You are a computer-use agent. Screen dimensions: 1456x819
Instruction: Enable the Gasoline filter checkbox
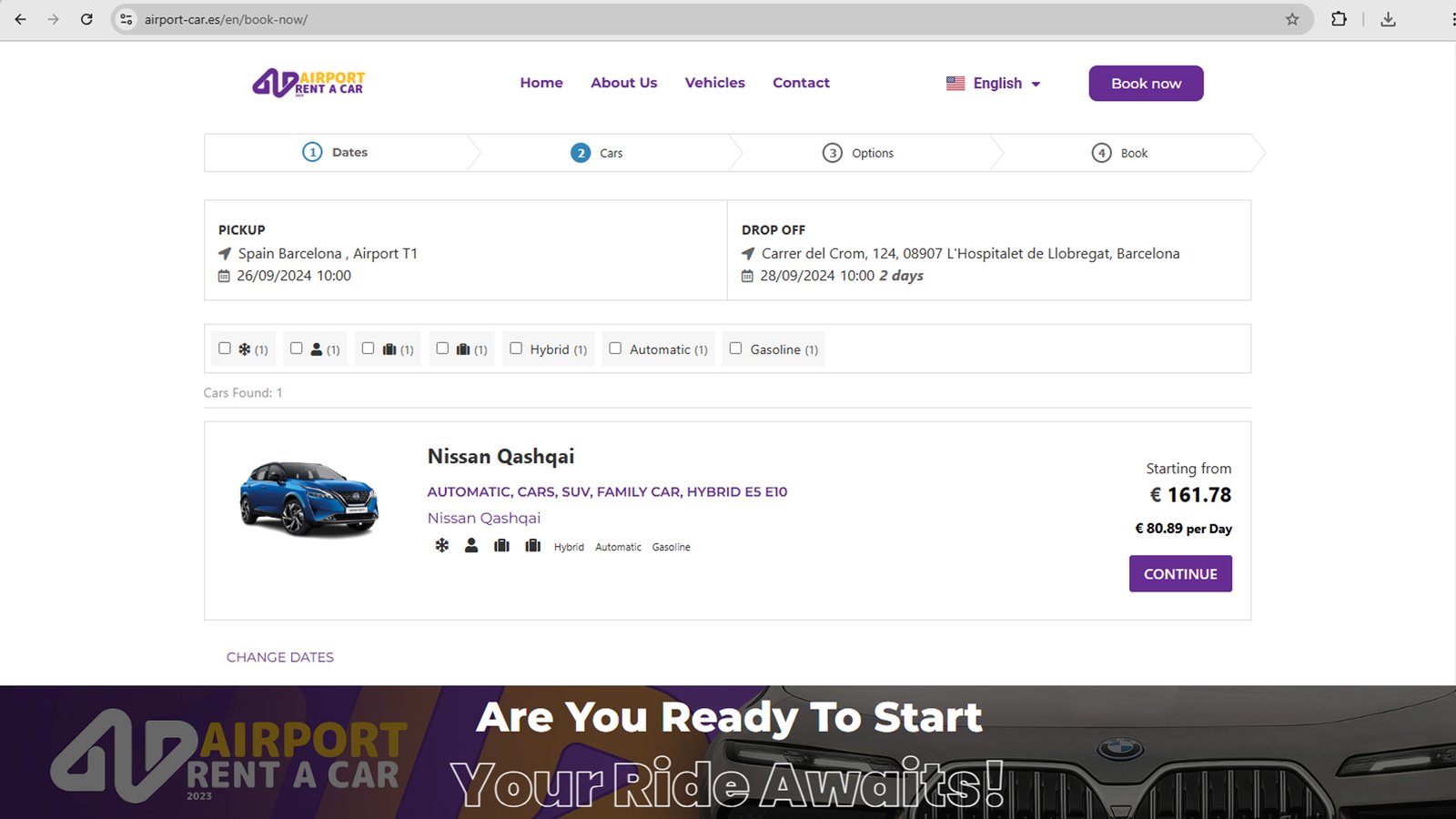[735, 349]
